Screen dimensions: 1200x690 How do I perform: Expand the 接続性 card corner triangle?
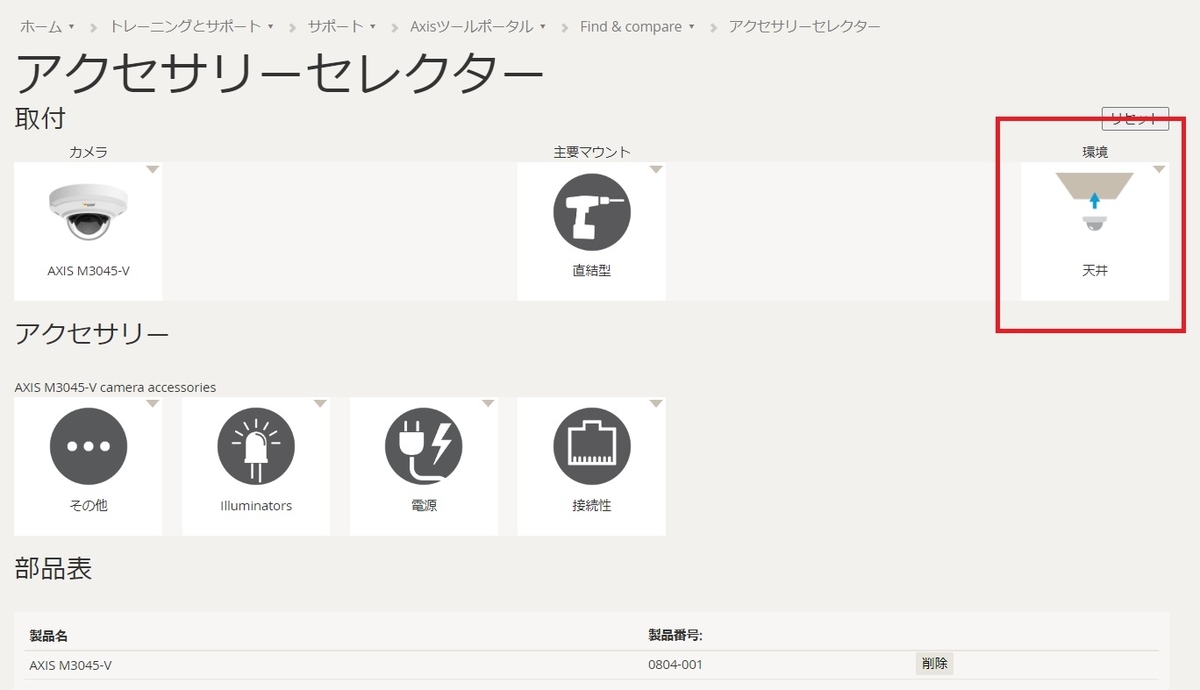tap(656, 404)
